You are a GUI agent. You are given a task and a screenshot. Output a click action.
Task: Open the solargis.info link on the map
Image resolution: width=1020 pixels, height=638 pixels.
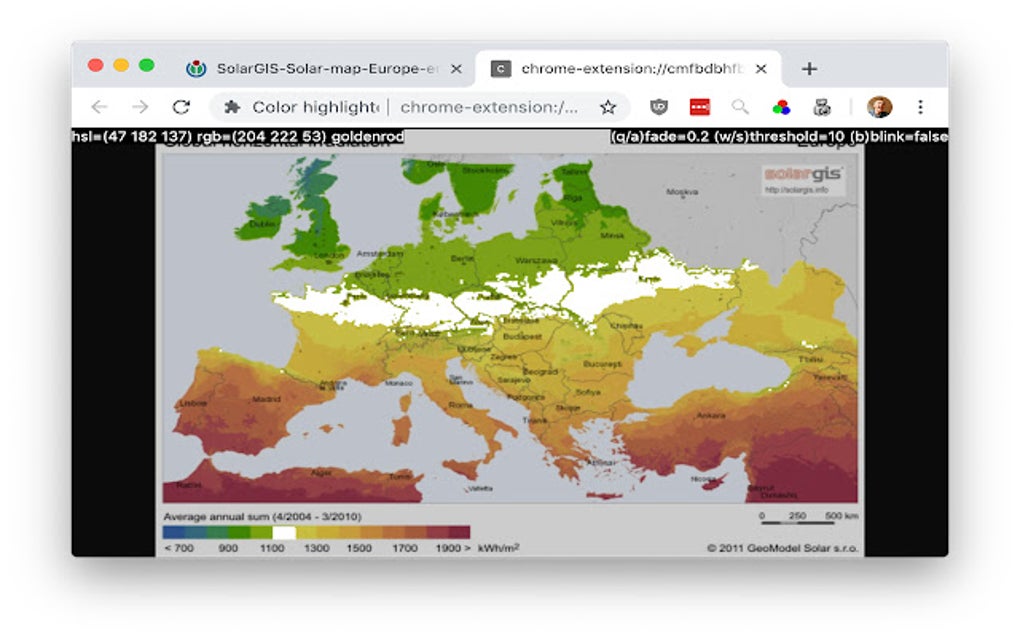tap(798, 189)
